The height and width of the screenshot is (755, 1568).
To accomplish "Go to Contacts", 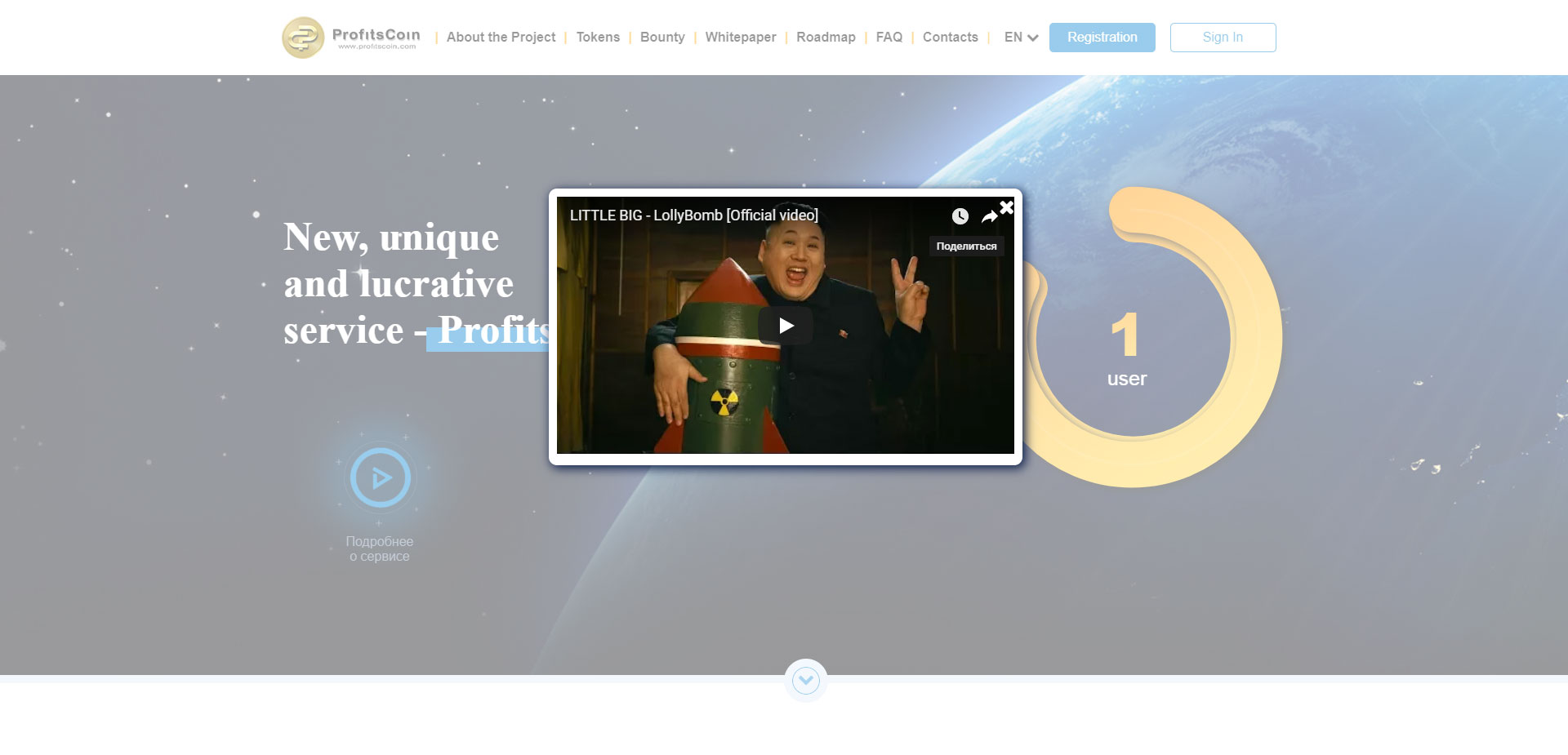I will [x=950, y=38].
